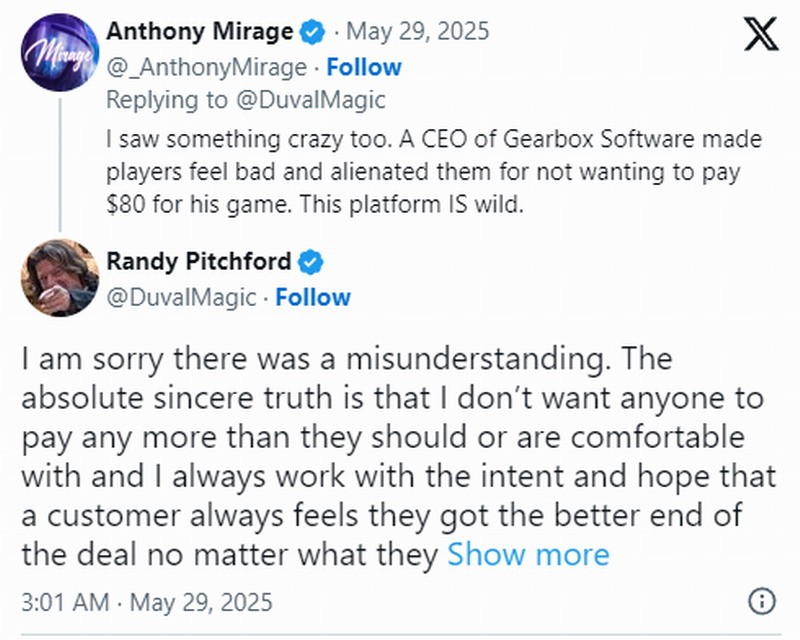Open Randy Pitchford's profile photo
800x640 pixels.
pyautogui.click(x=59, y=278)
